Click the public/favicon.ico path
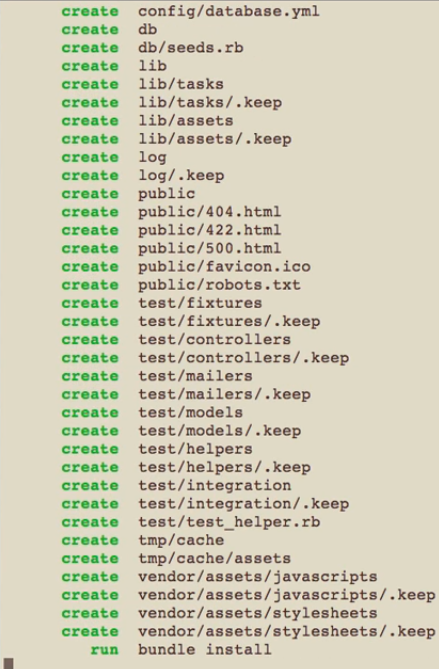Screen dimensions: 439x669 [x=224, y=267]
